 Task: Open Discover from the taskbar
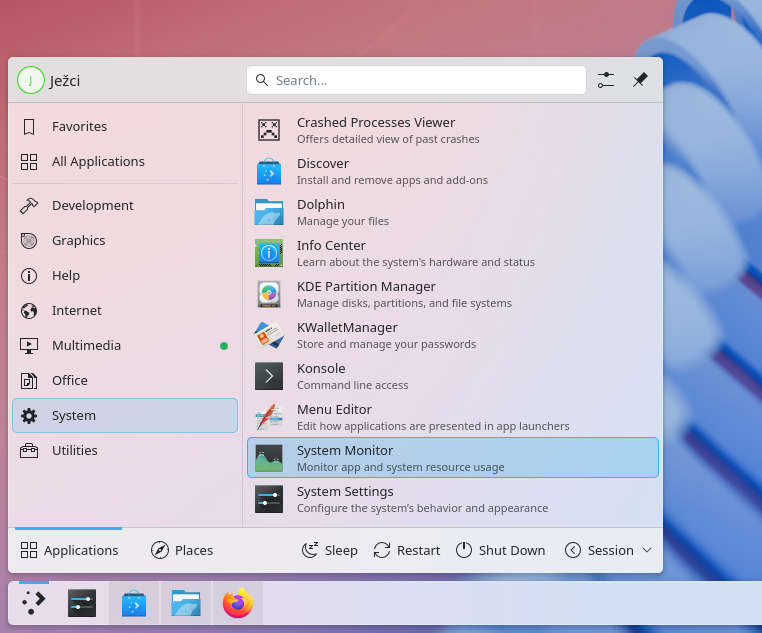(x=134, y=603)
